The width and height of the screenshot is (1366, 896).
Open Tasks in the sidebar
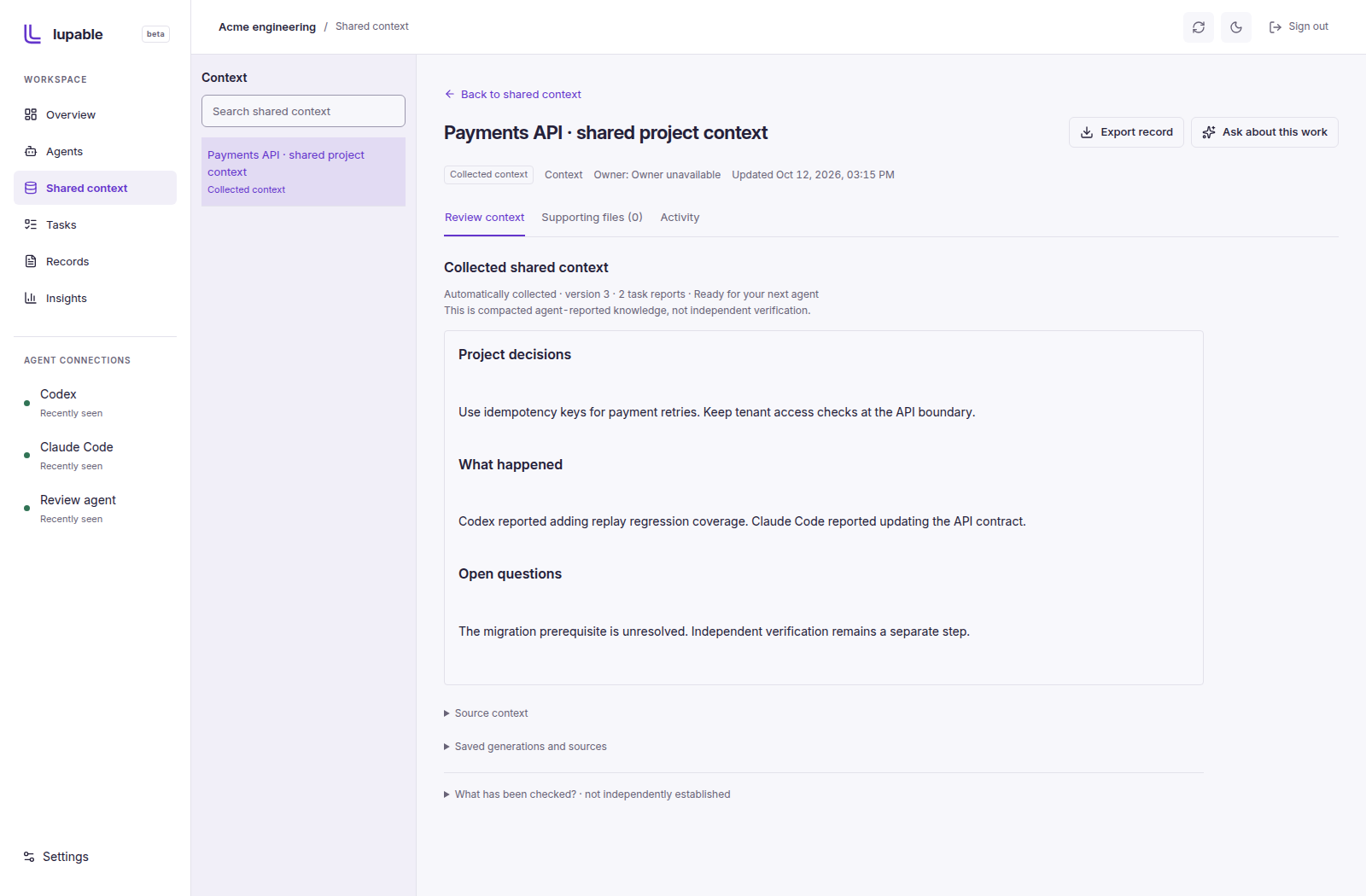pos(95,224)
